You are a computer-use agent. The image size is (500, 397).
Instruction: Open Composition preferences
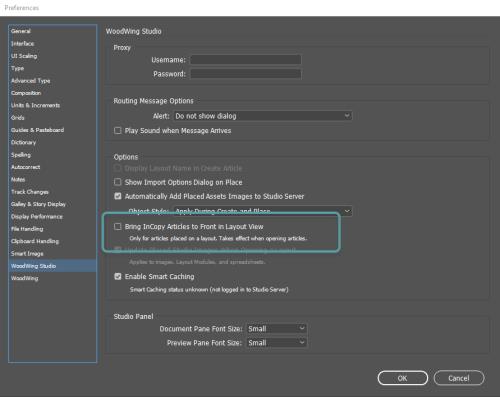tap(26, 93)
